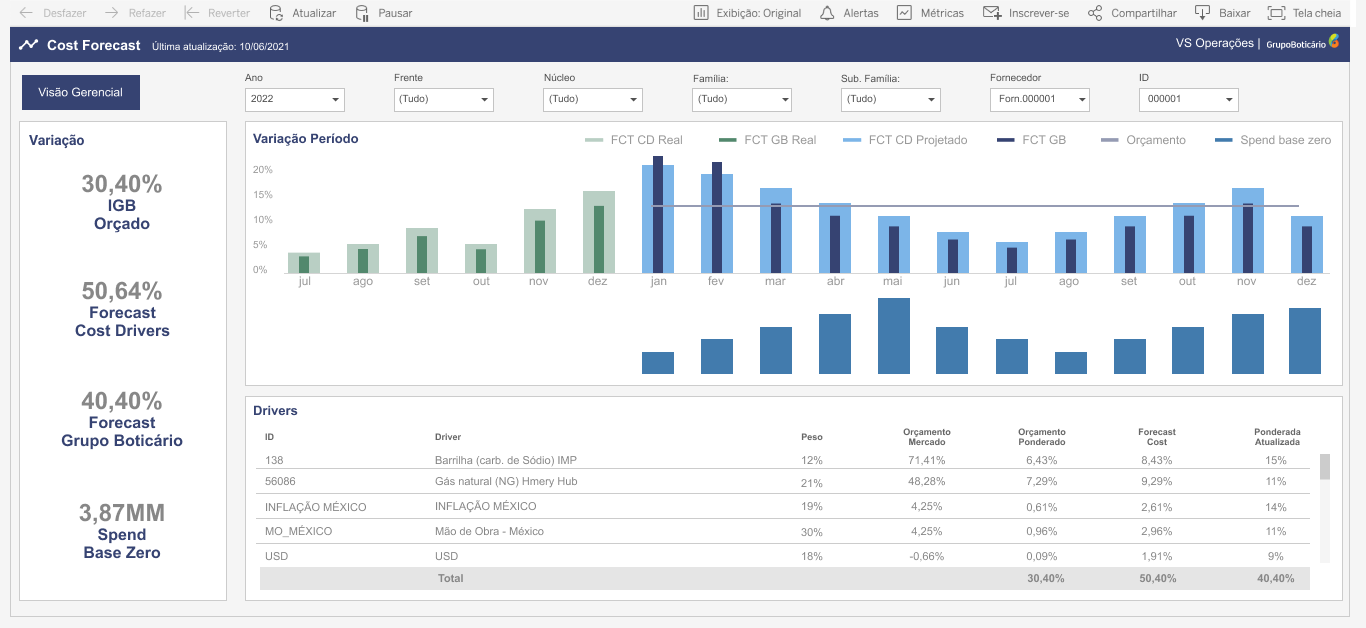Click the Drivers table vertical scrollbar

click(1325, 467)
